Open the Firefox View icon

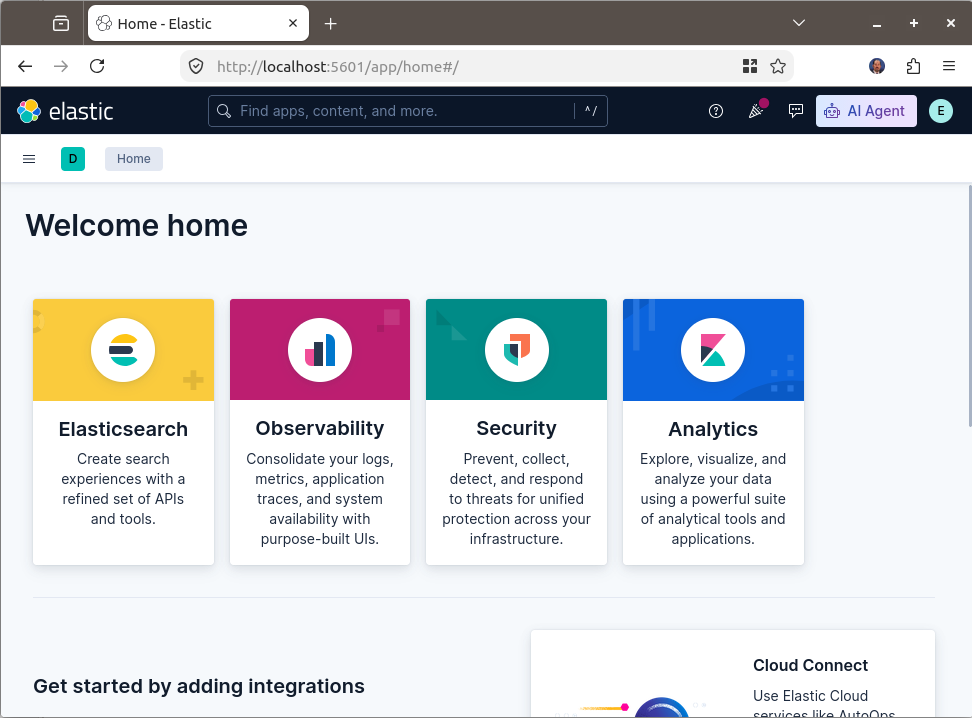(x=61, y=24)
